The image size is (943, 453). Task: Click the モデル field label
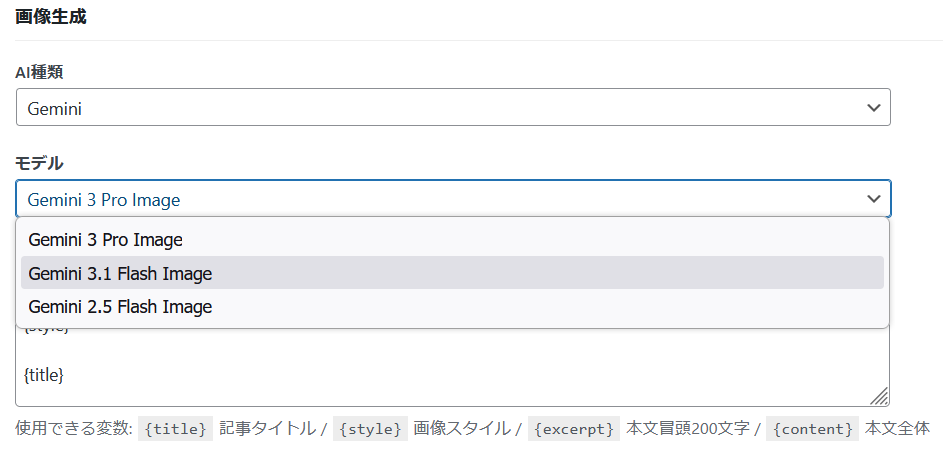click(40, 163)
